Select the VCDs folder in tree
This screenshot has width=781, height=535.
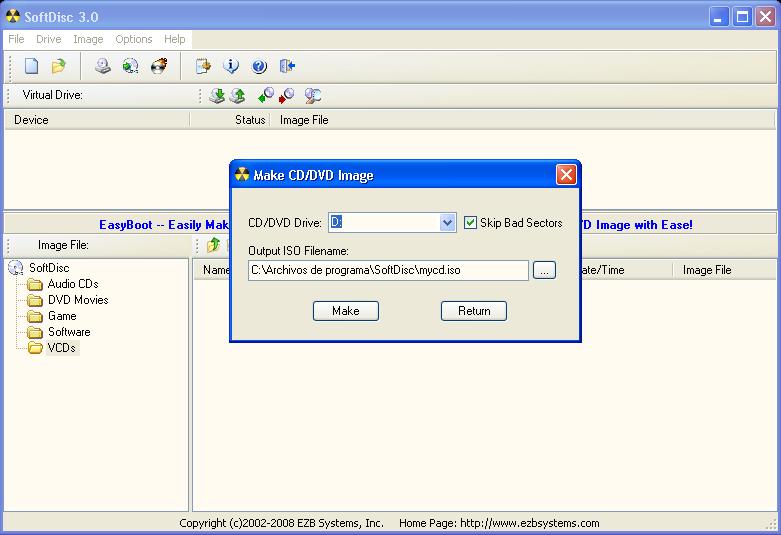pyautogui.click(x=62, y=348)
